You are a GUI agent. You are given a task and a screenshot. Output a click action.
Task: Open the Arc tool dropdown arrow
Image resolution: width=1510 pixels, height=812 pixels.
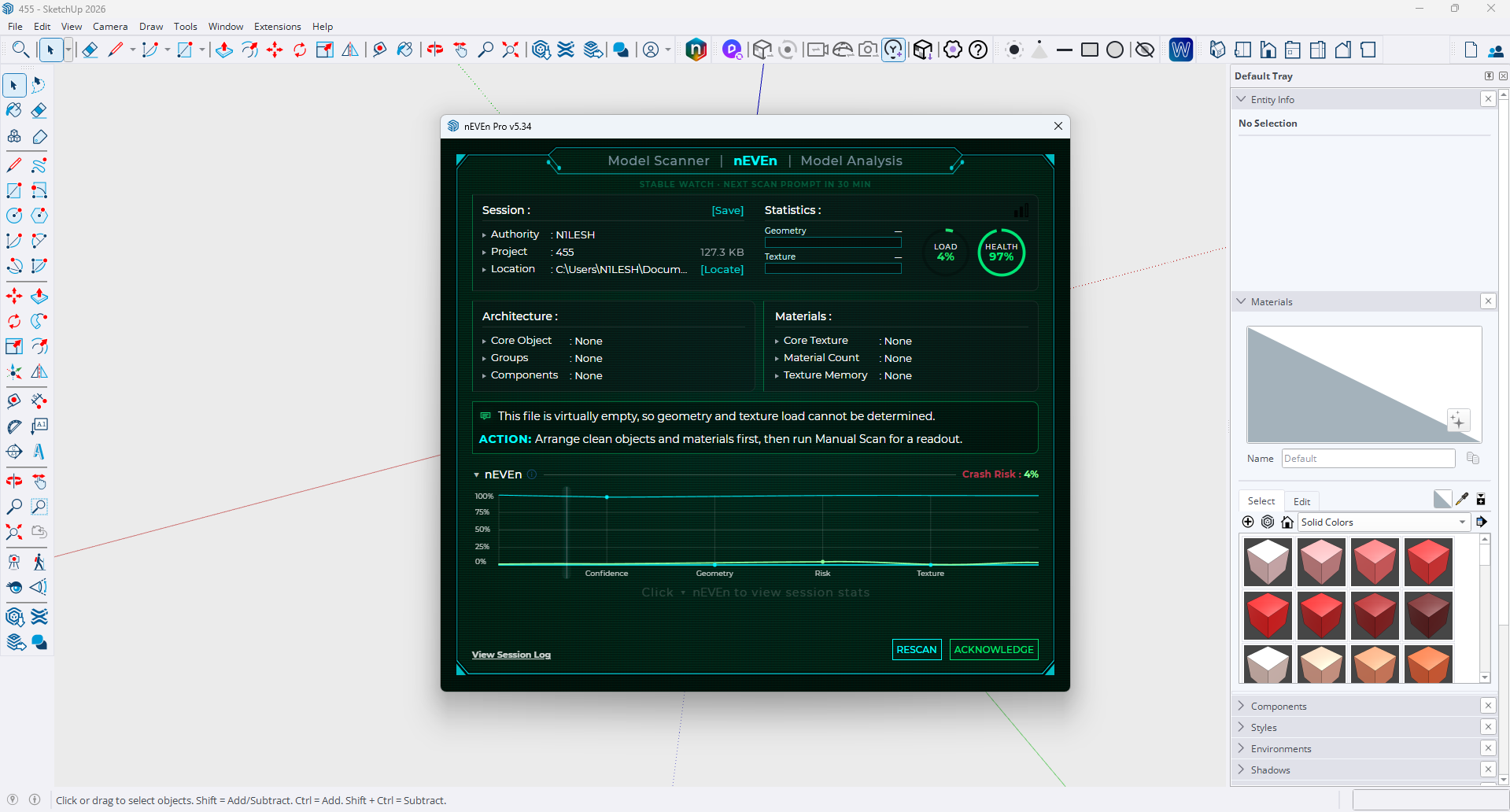pos(168,50)
